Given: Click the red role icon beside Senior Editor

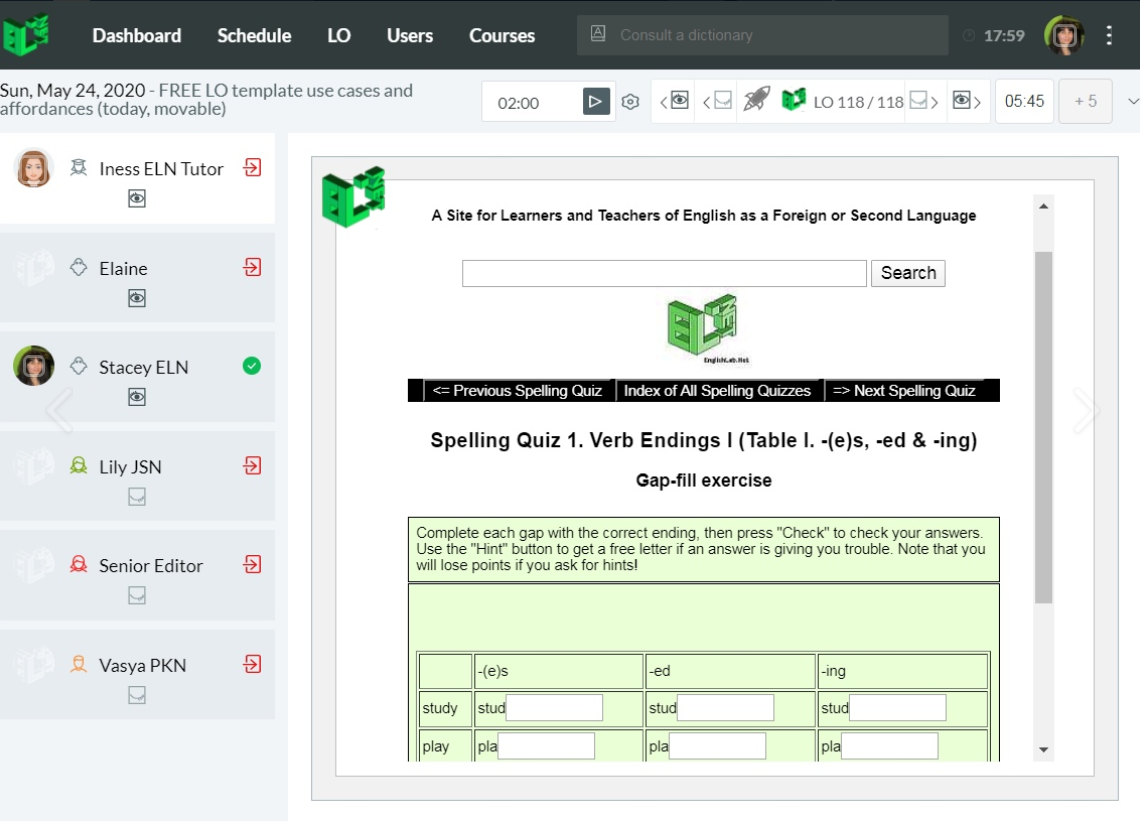Looking at the screenshot, I should click(79, 564).
